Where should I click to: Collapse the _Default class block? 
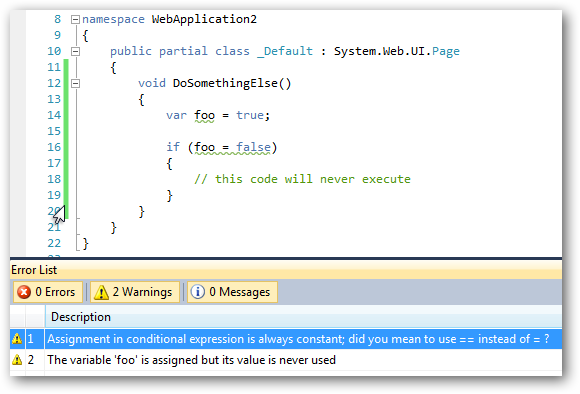pyautogui.click(x=75, y=51)
